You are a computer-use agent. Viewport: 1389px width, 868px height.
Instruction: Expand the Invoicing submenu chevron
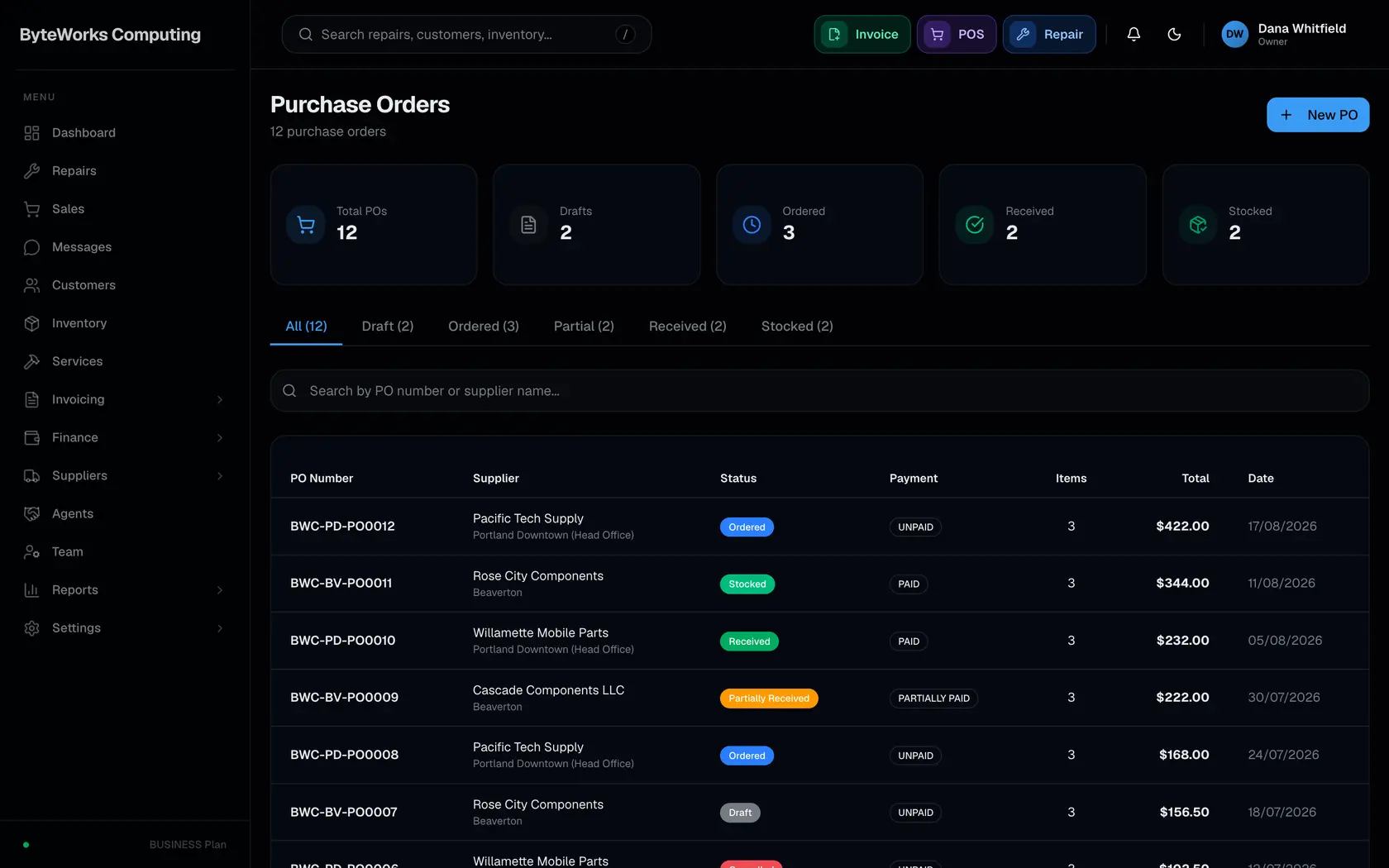point(220,399)
